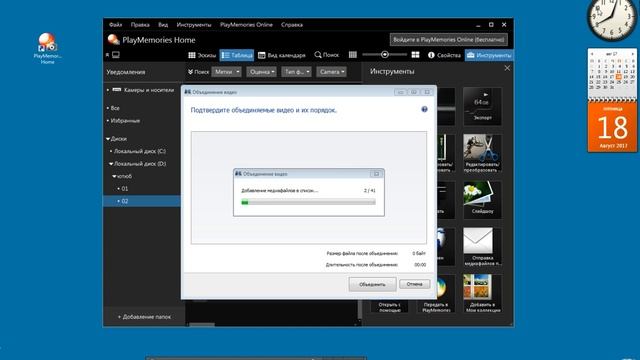Expand the Поиск filter bar chevron
Image resolution: width=640 pixels, height=360 pixels.
pyautogui.click(x=190, y=72)
